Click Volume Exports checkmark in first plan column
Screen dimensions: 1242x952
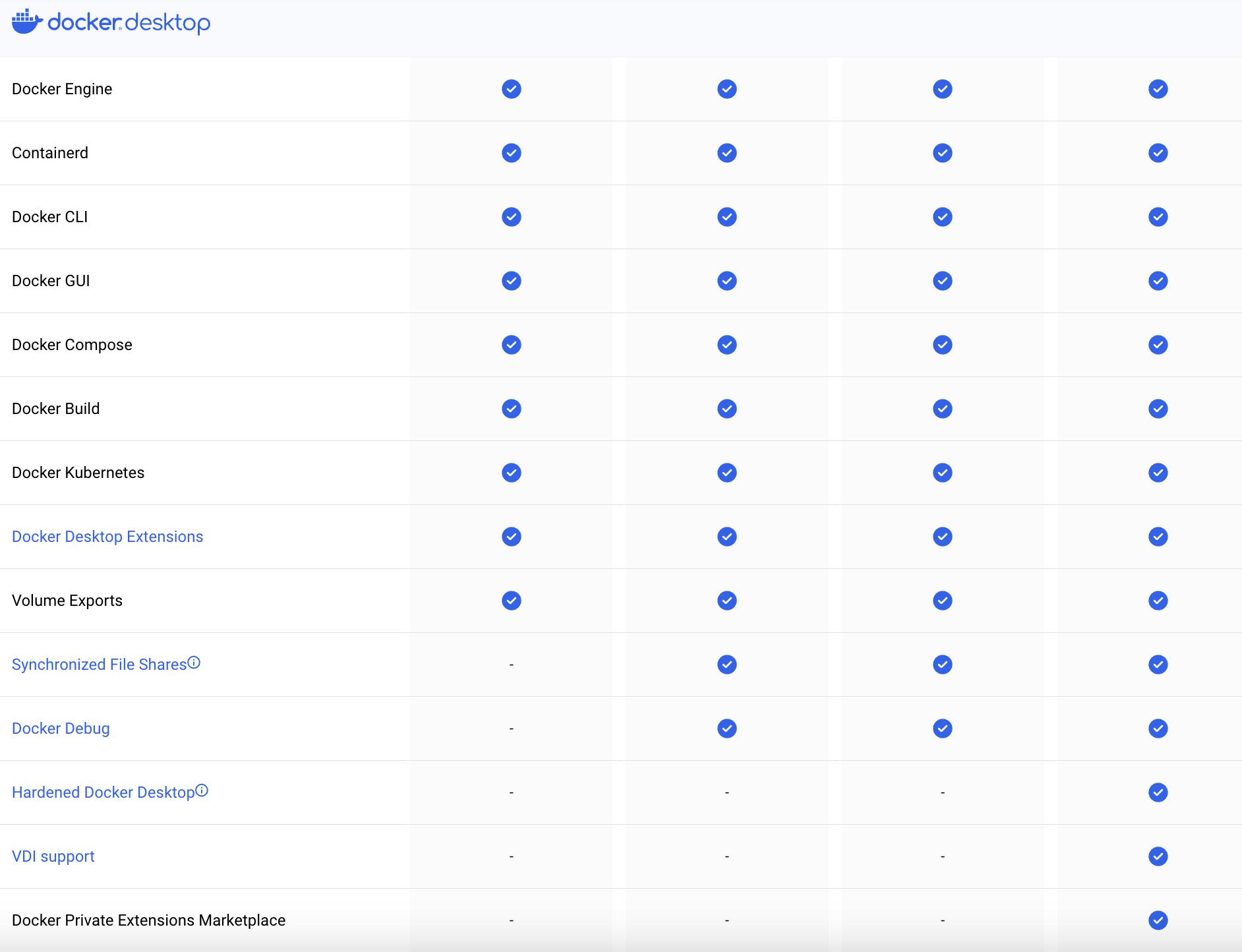512,601
